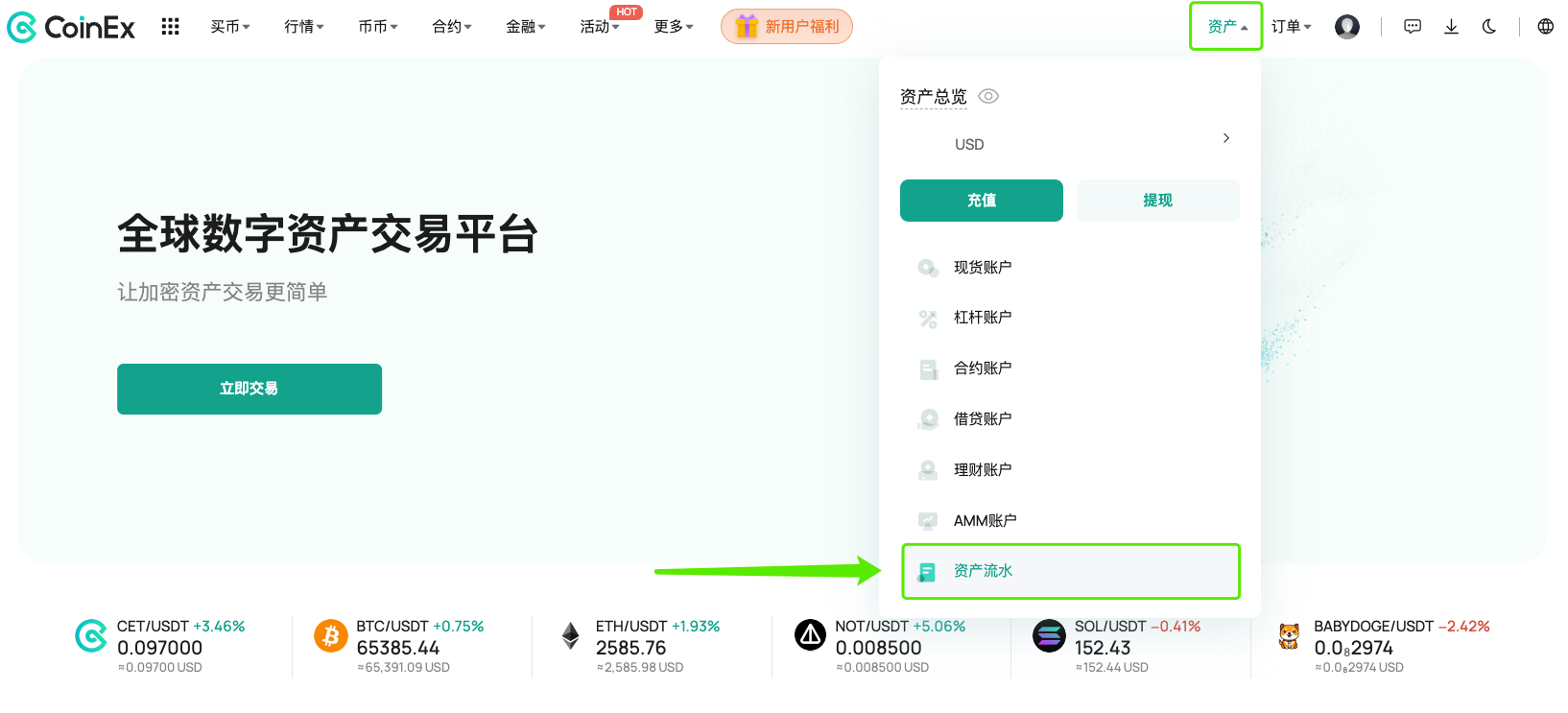The height and width of the screenshot is (713, 1568).
Task: Open the BABYDOGE/USDT trading pair
Action: [1373, 627]
